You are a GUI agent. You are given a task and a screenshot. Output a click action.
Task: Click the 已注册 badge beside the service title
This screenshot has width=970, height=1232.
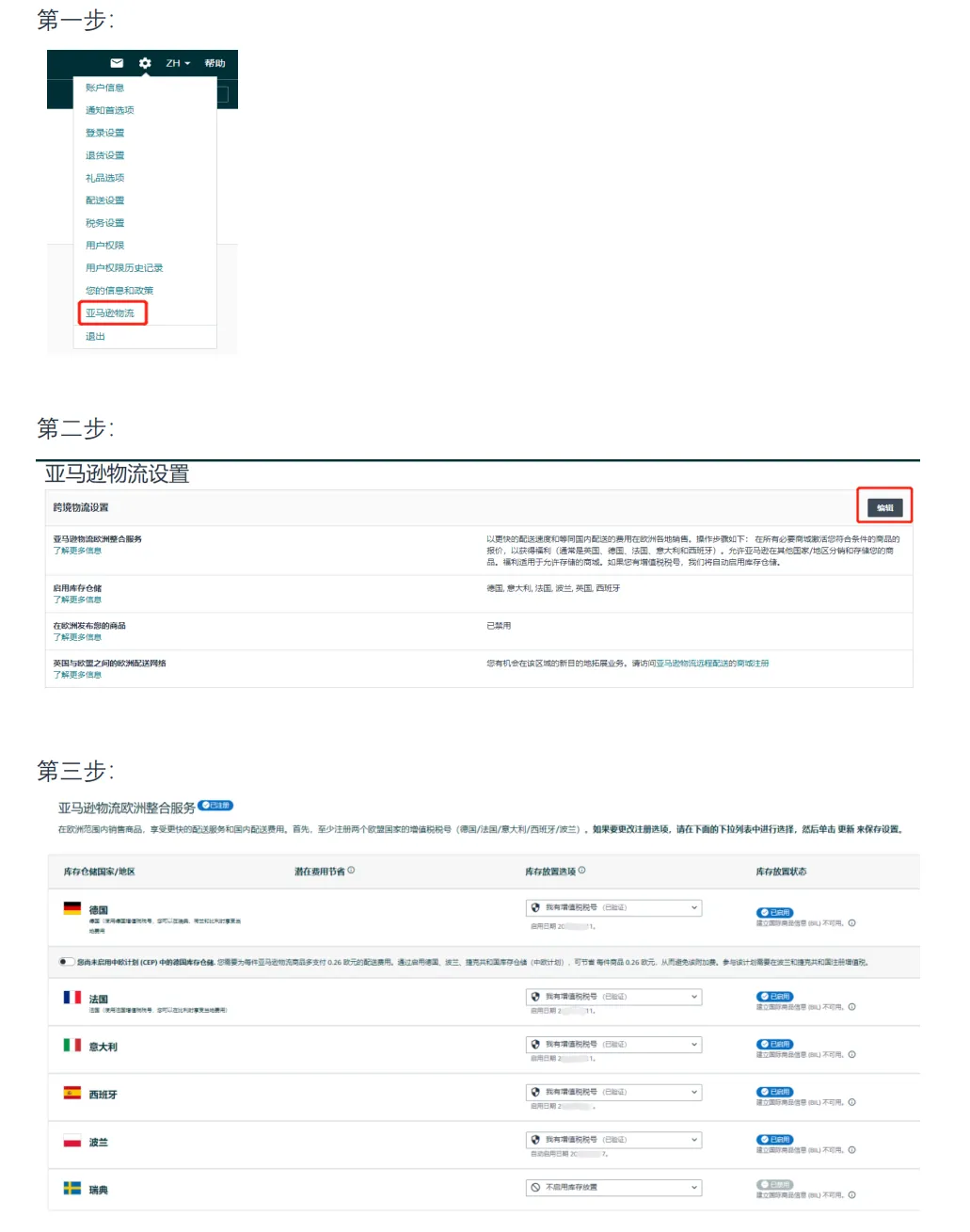pos(215,806)
